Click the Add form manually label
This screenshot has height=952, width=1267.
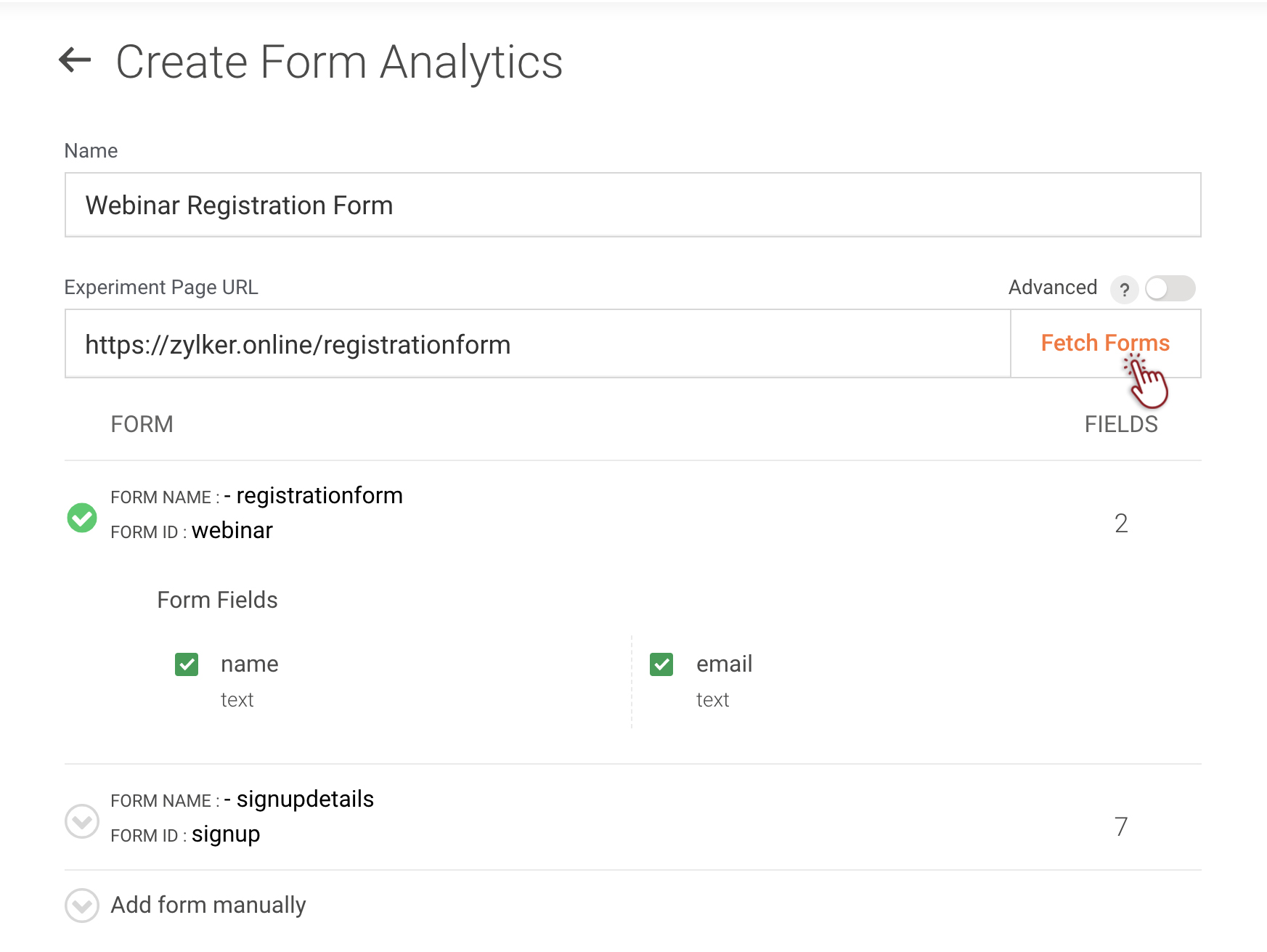tap(208, 906)
